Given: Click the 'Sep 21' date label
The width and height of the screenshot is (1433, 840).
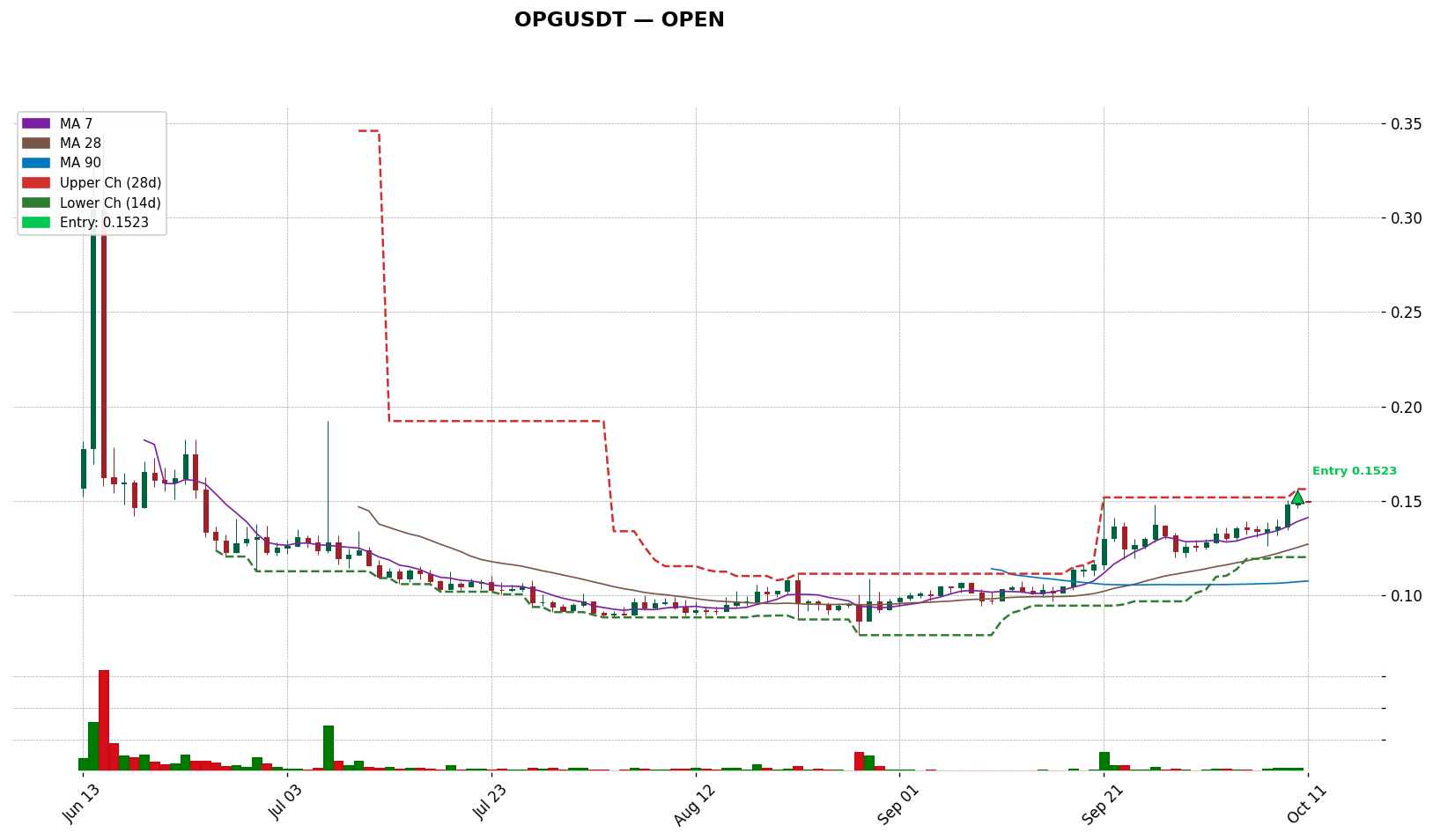Looking at the screenshot, I should [x=1101, y=805].
